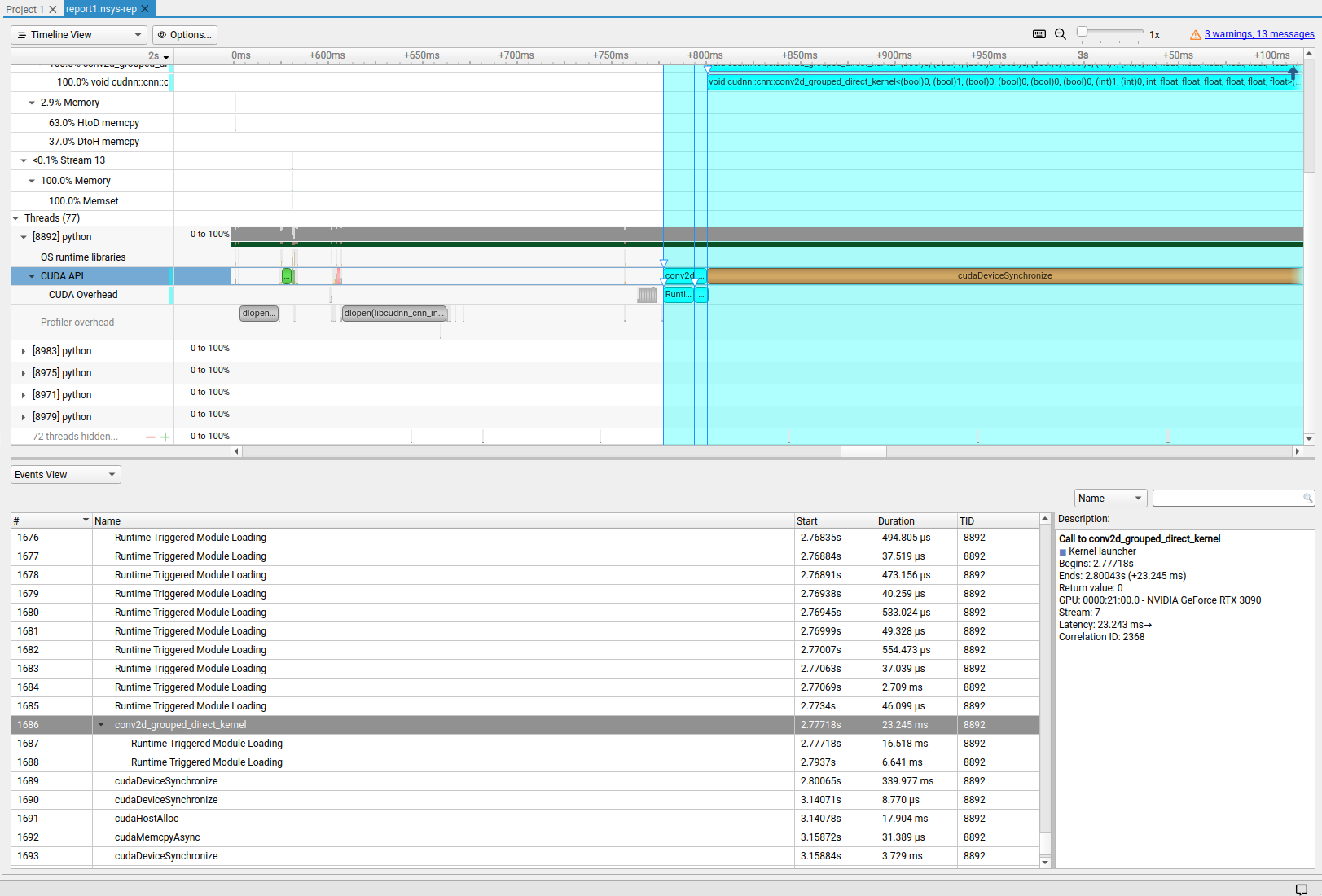This screenshot has height=896, width=1322.
Task: Select the Runti... block in CUDA Overhead row
Action: pyautogui.click(x=678, y=295)
